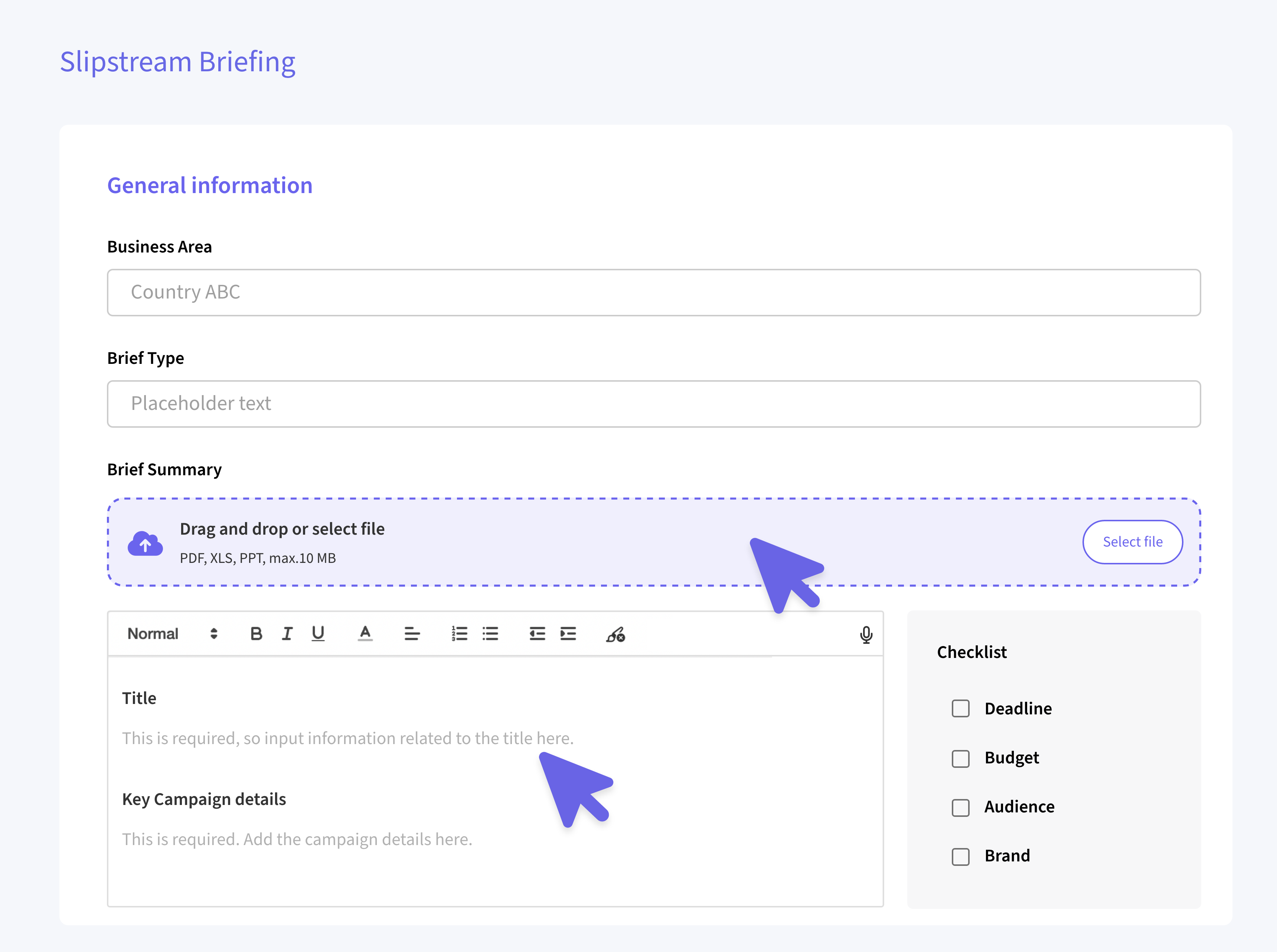
Task: Apply italic formatting in editor toolbar
Action: pos(287,634)
